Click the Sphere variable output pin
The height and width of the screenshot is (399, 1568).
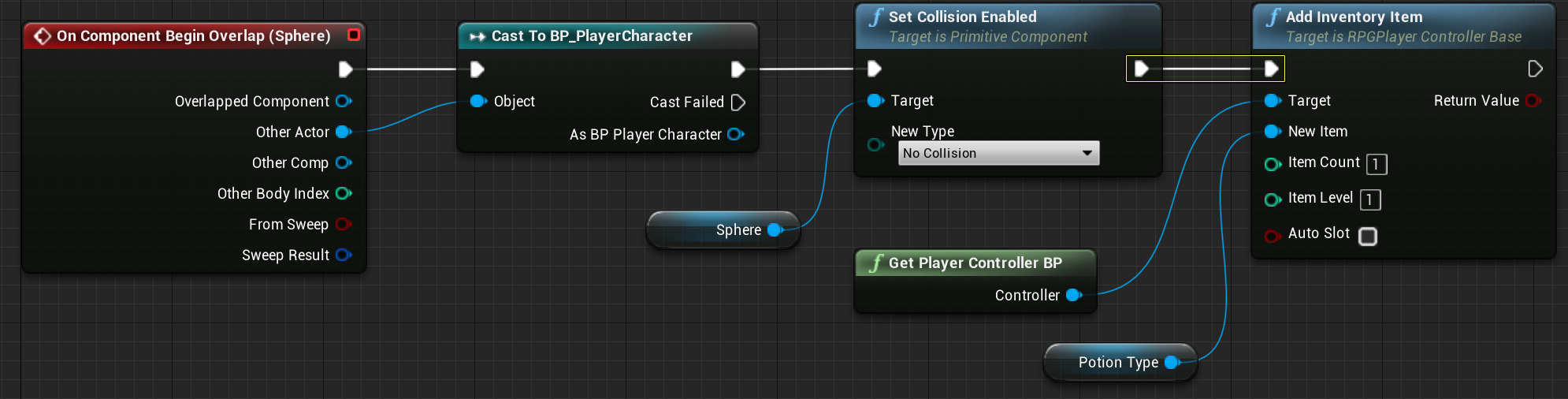pos(775,229)
